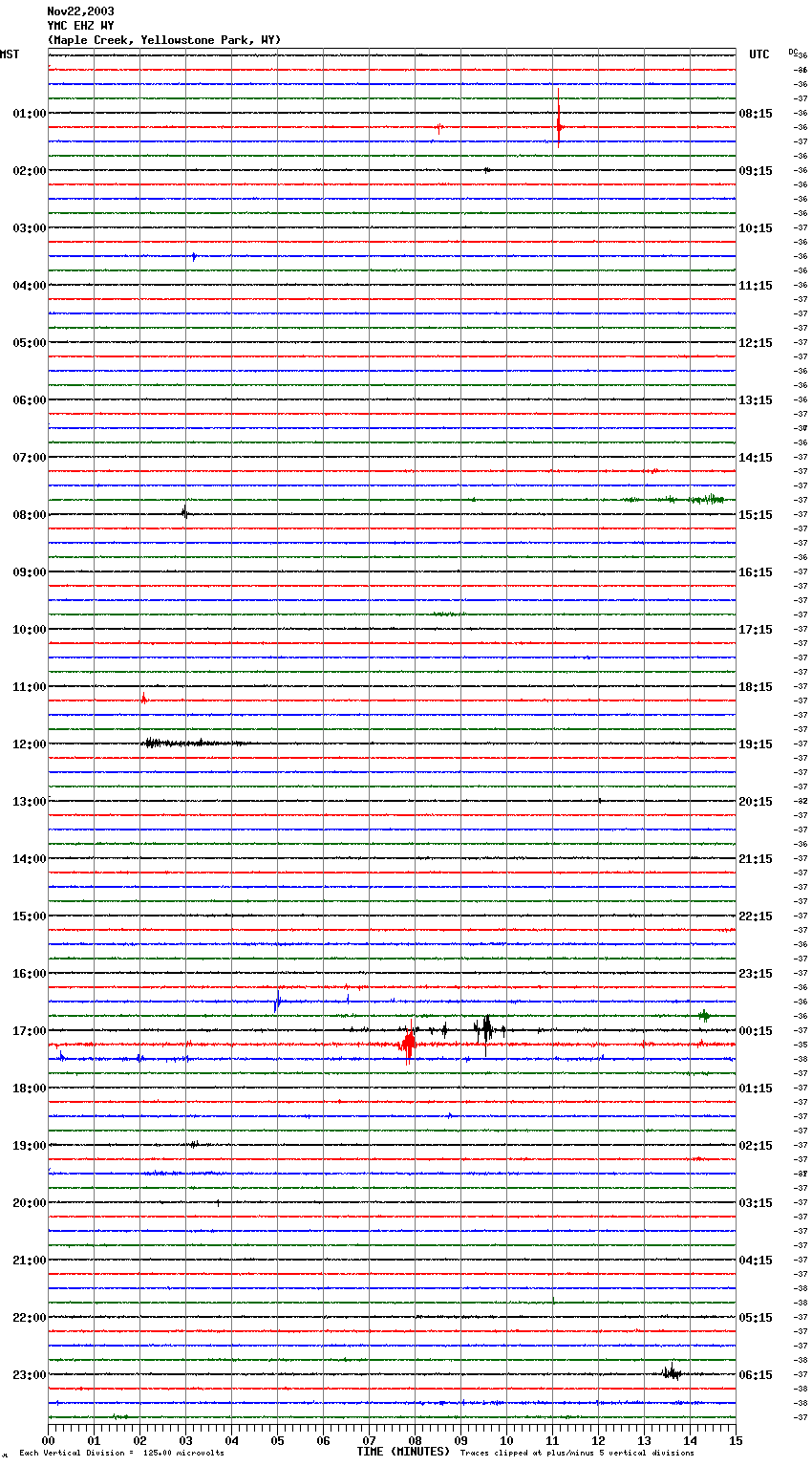812x1466 pixels.
Task: Select the 17:15 UTC time label
Action: pos(756,630)
